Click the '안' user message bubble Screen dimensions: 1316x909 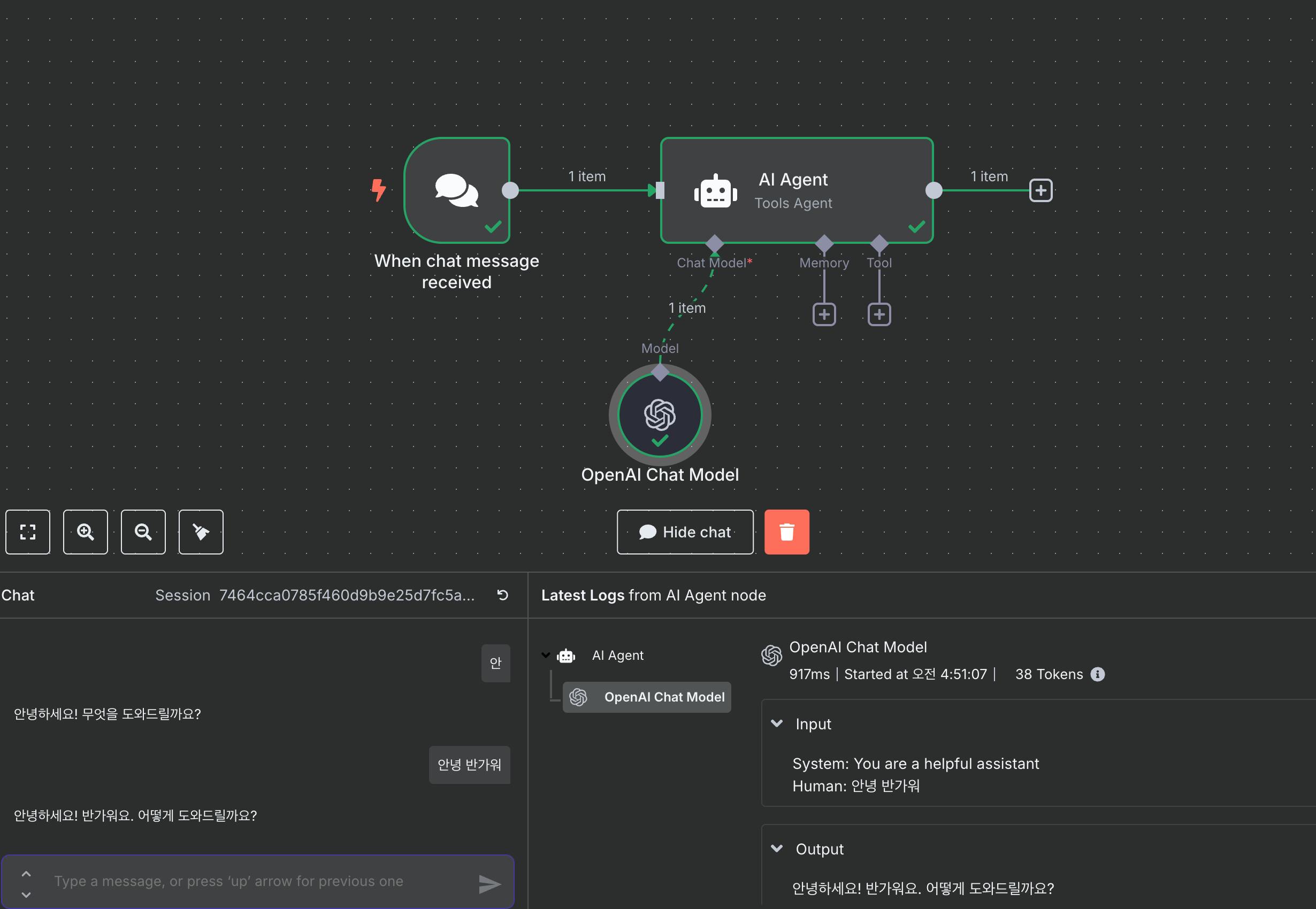(495, 663)
